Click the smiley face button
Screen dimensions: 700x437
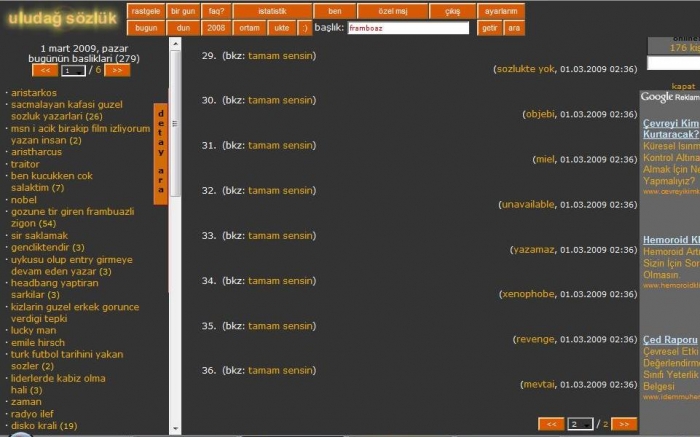305,28
